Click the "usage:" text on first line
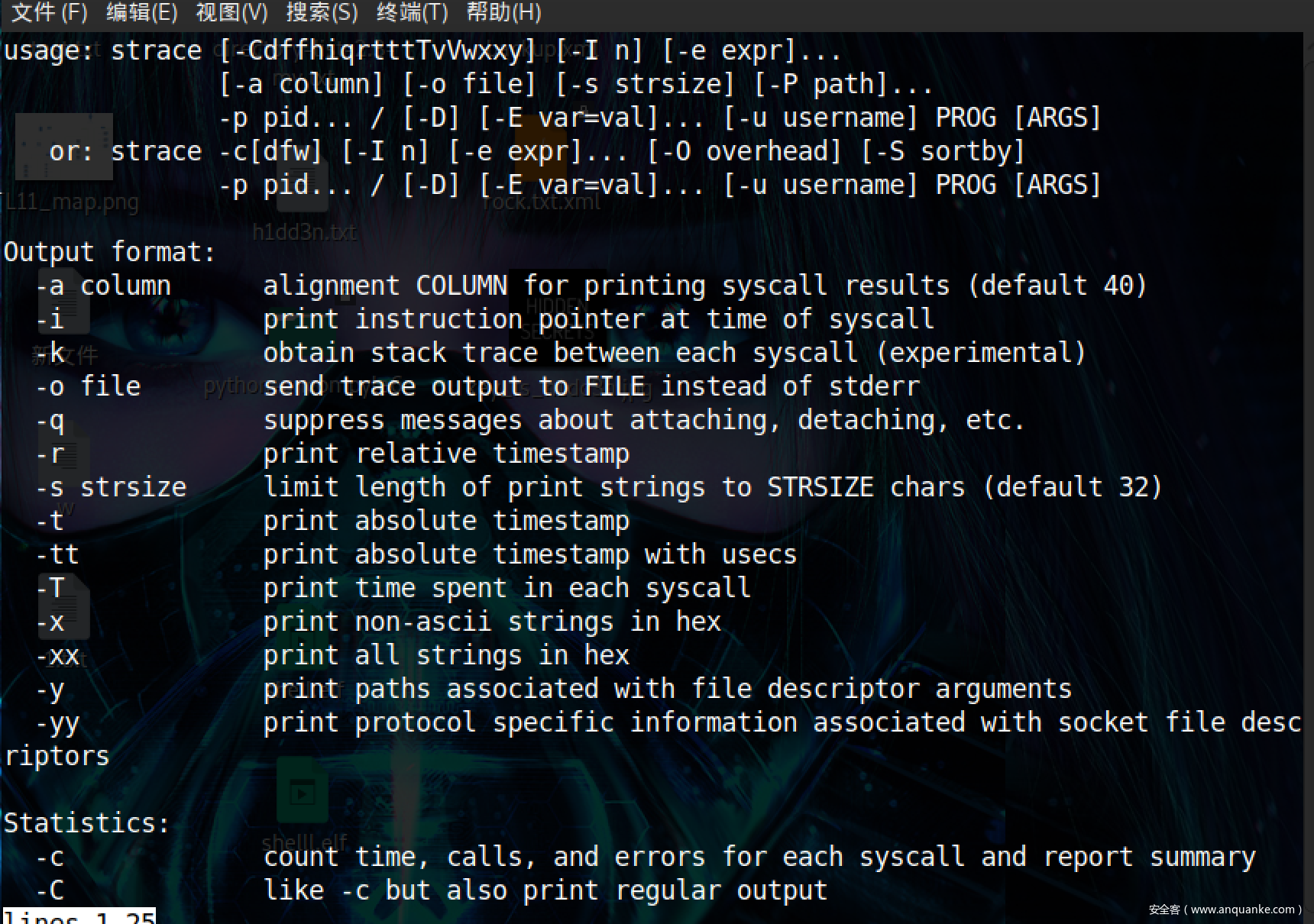The height and width of the screenshot is (924, 1314). point(50,51)
